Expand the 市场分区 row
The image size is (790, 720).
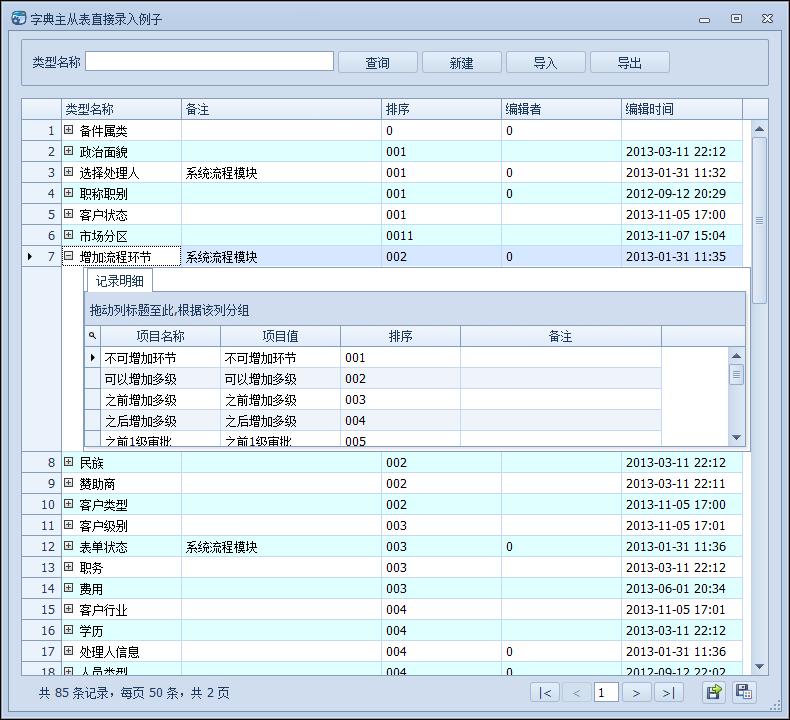(69, 235)
